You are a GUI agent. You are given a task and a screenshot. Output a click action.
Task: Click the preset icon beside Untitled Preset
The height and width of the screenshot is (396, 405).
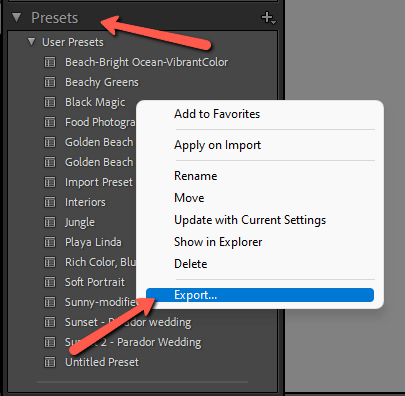coord(50,362)
